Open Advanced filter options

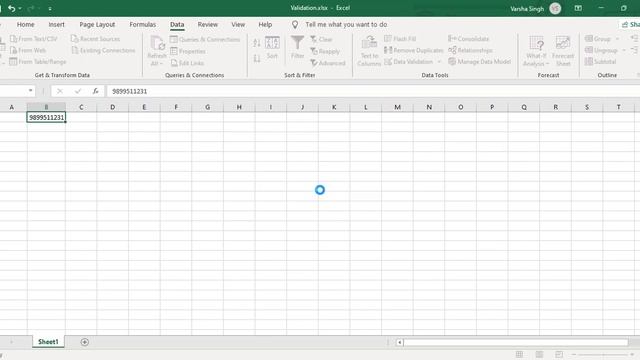(328, 63)
